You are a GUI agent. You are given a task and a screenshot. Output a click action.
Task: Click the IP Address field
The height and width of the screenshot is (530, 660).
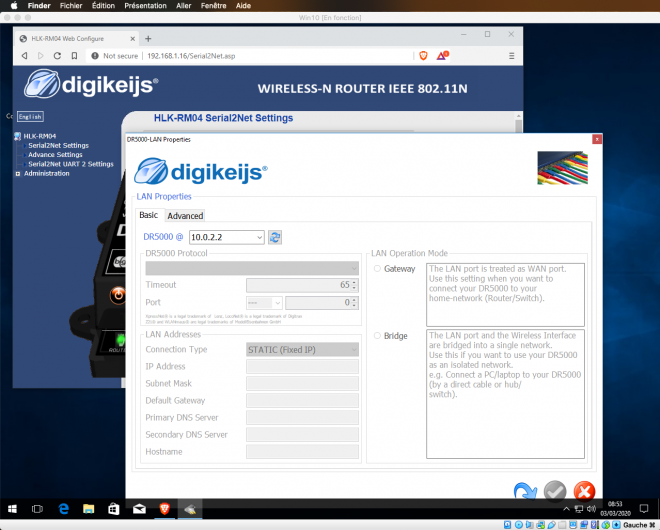[x=302, y=367]
